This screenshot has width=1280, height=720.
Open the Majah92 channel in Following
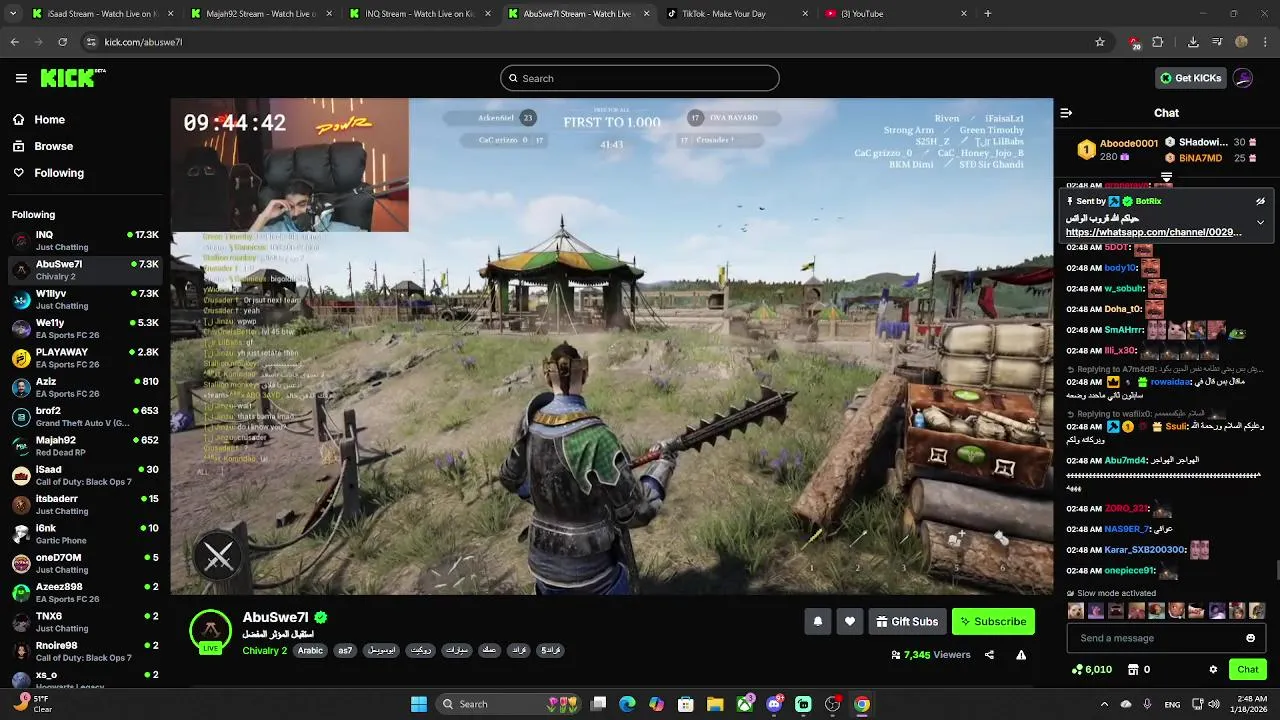coord(85,446)
